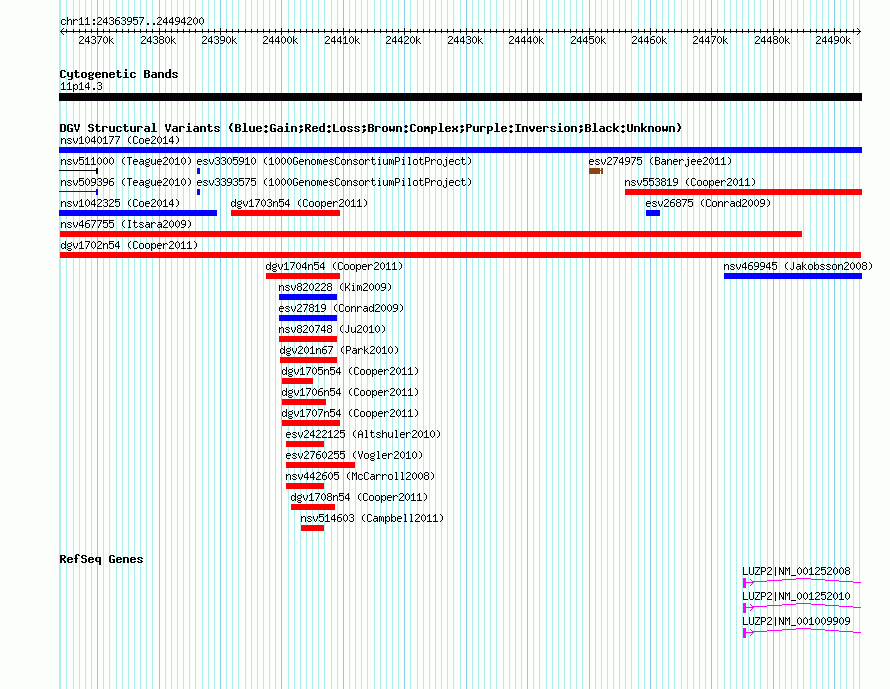Open dgv1703n54 (Cooper2011) label

tap(299, 203)
